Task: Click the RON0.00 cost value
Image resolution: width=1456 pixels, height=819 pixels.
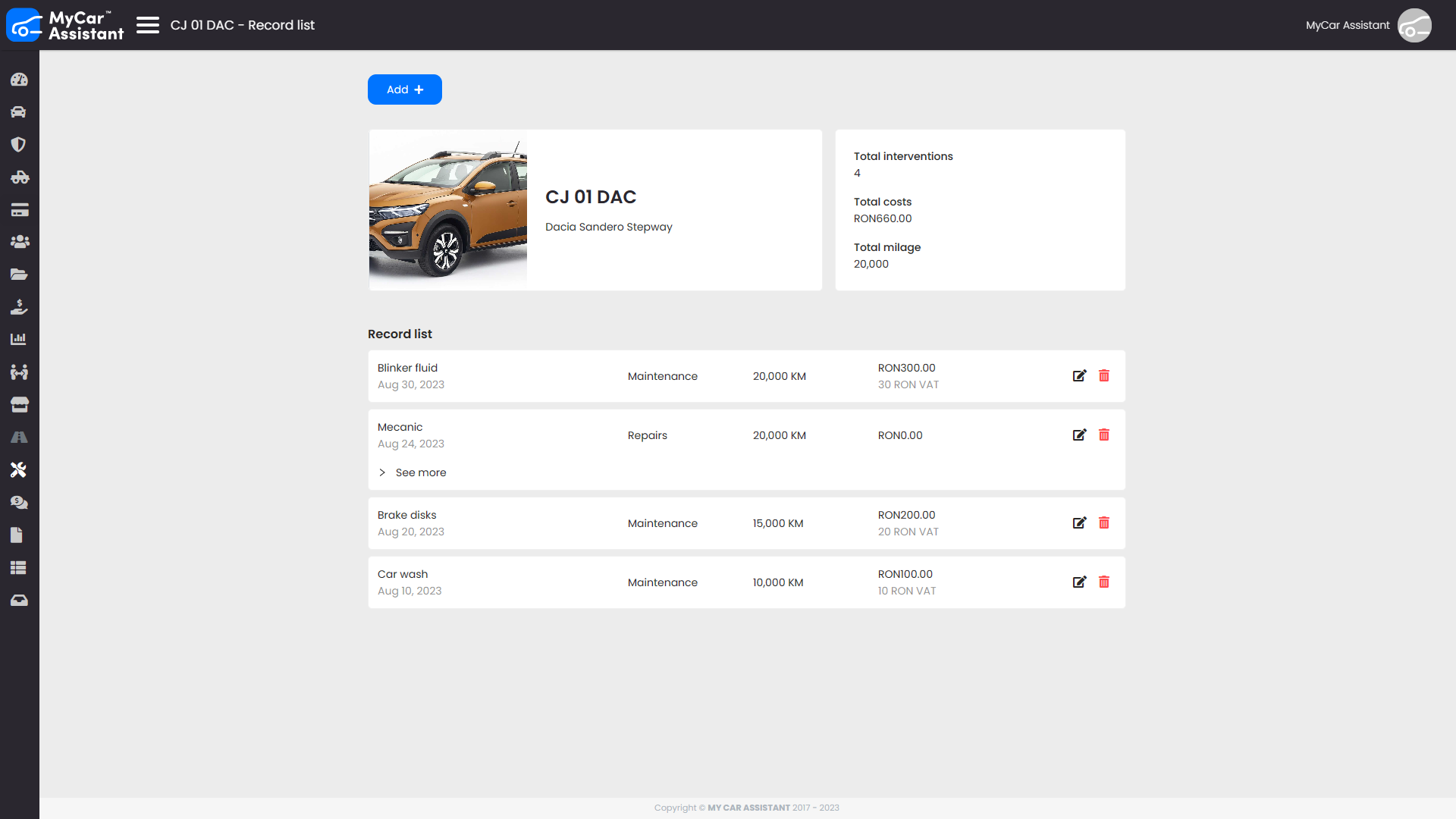Action: click(x=900, y=435)
